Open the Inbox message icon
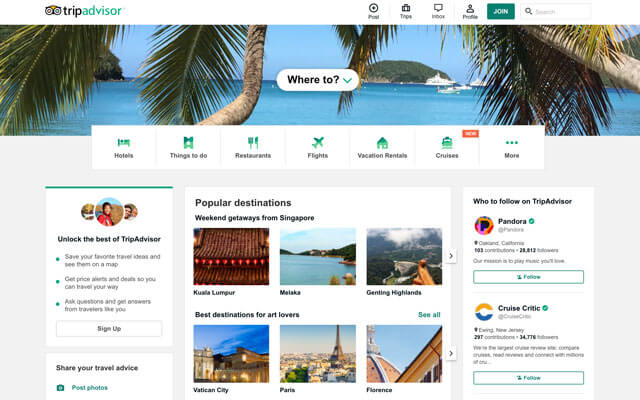Screen dimensions: 640x400 tap(438, 8)
